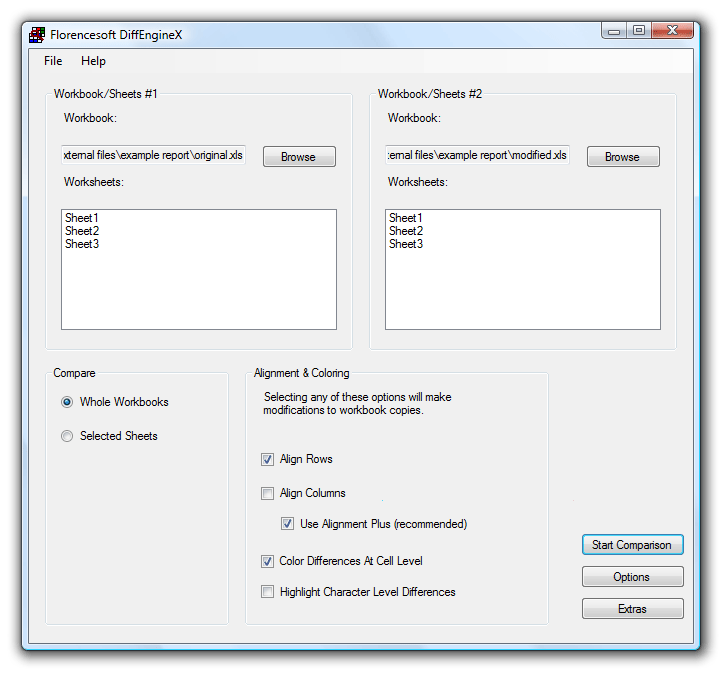Select Sheet1 in Workbook #2 list
The image size is (721, 673).
pos(406,218)
